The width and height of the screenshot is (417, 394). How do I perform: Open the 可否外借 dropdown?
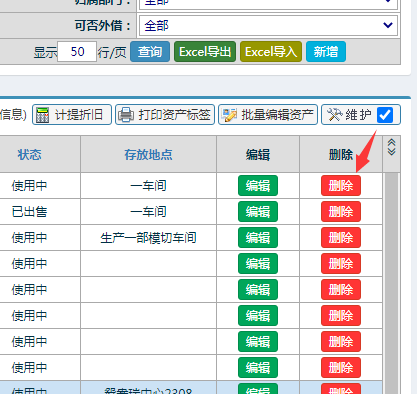(x=268, y=25)
